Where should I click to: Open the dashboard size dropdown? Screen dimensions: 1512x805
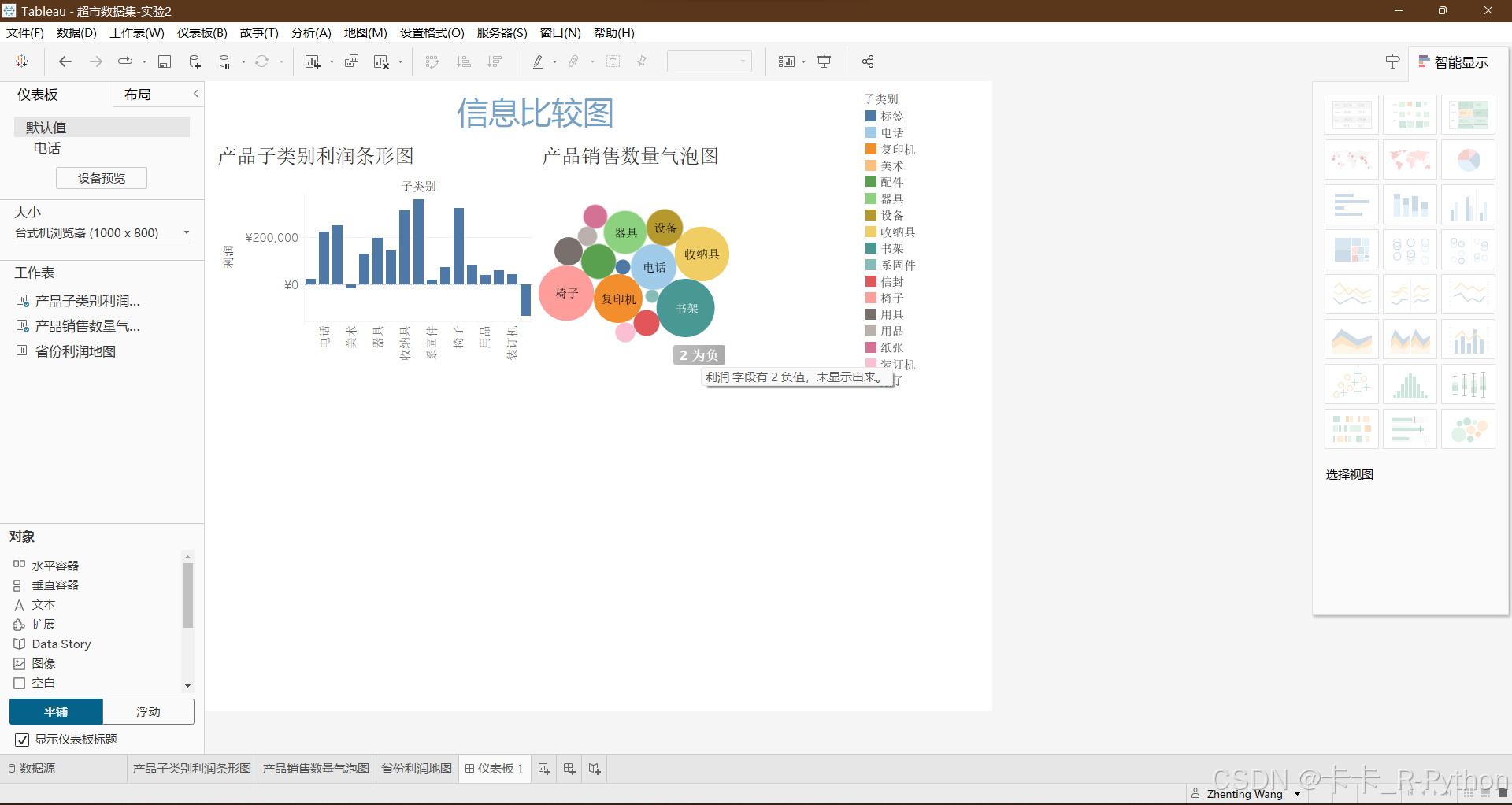coord(102,233)
